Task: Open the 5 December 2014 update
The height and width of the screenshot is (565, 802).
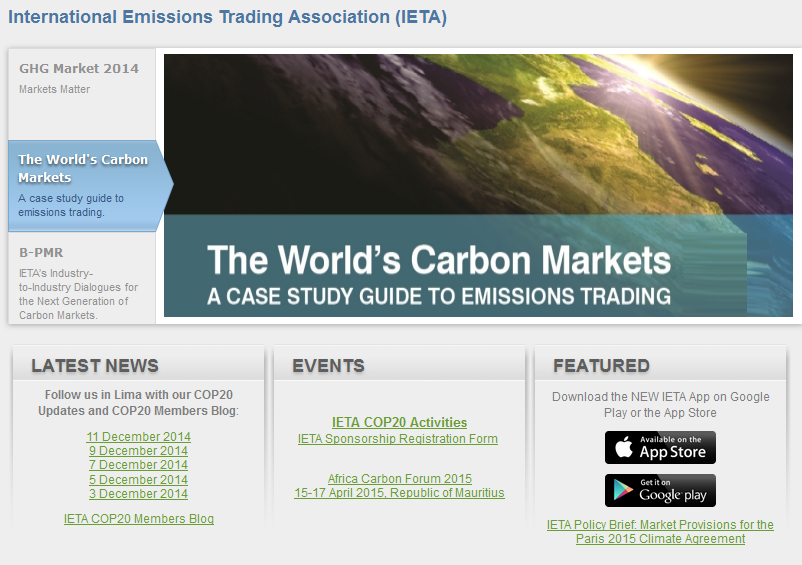Action: [138, 480]
